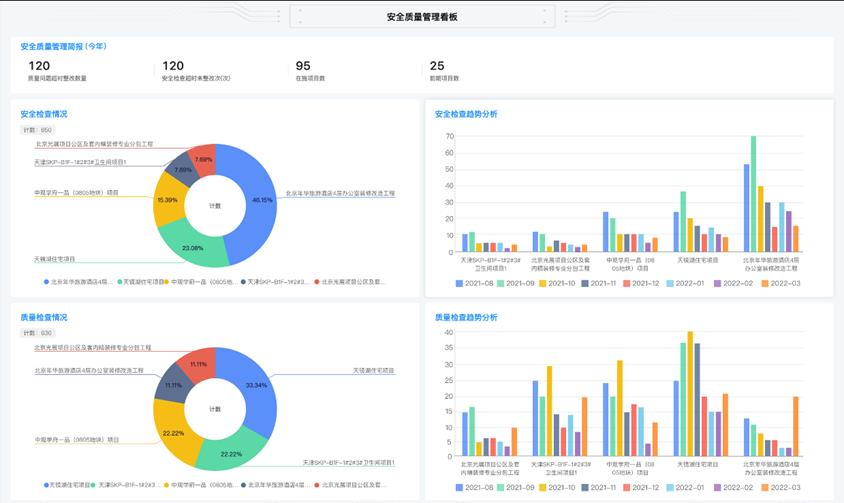Click 46.15% blue slice in safety donut
Image resolution: width=844 pixels, height=503 pixels.
[x=254, y=195]
